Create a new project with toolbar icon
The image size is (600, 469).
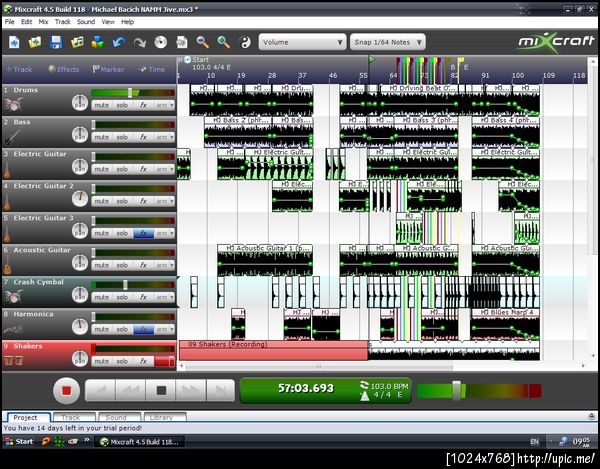click(14, 42)
